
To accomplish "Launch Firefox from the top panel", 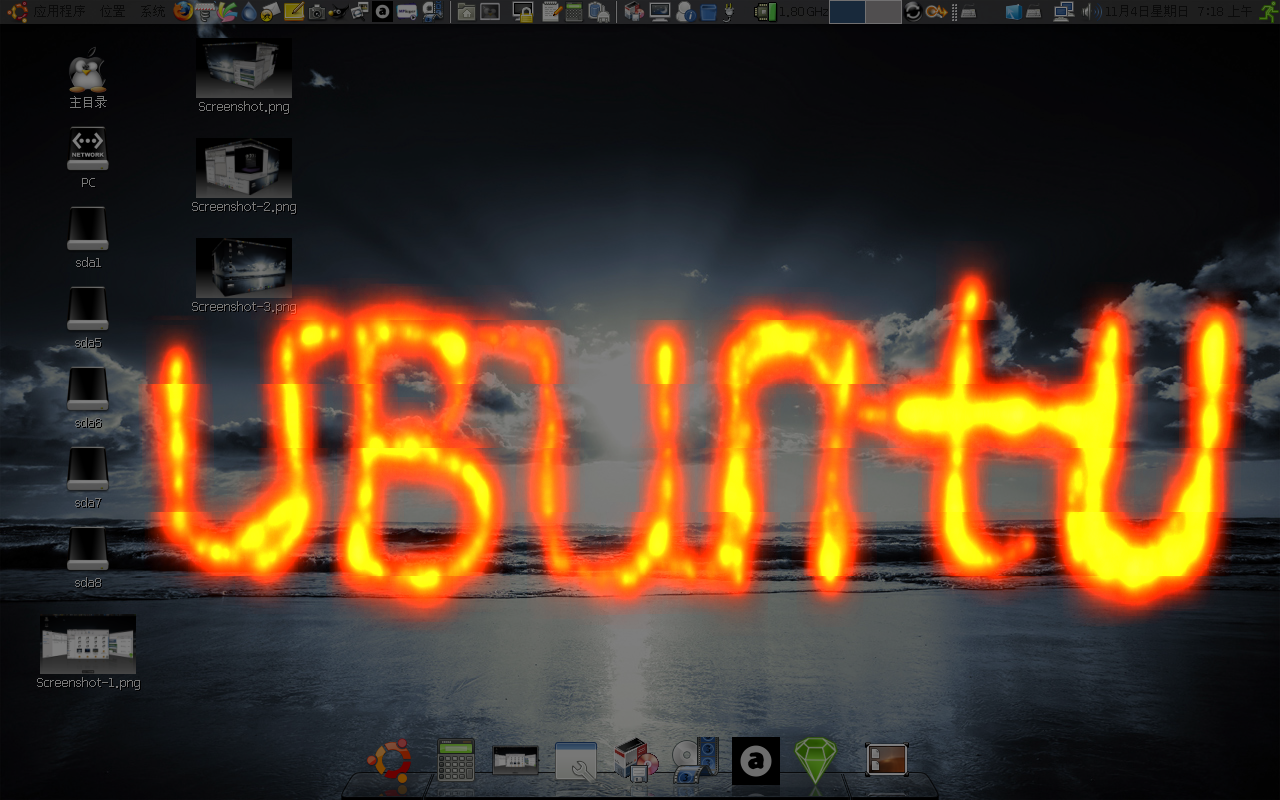I will pyautogui.click(x=183, y=12).
